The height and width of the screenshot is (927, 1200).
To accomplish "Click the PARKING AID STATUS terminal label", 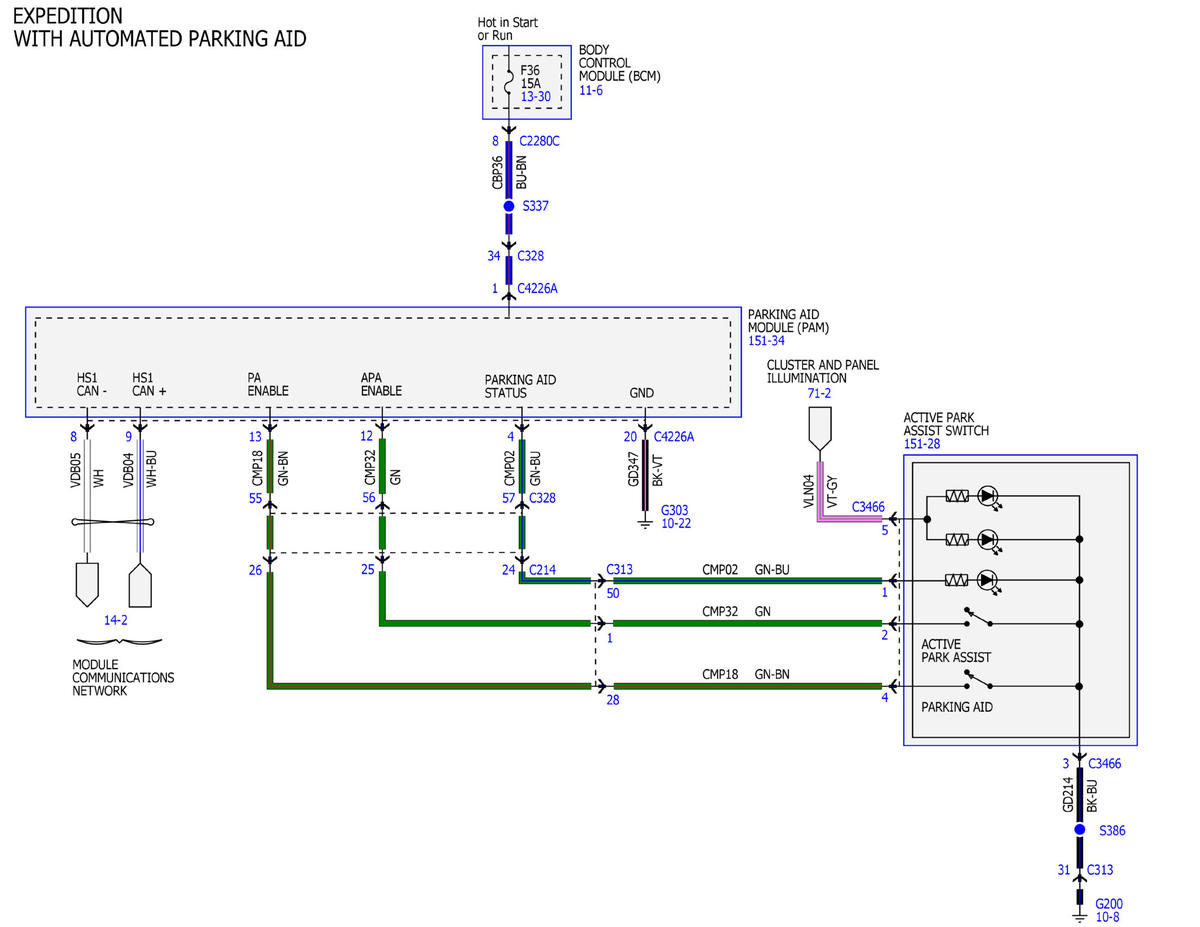I will (520, 387).
